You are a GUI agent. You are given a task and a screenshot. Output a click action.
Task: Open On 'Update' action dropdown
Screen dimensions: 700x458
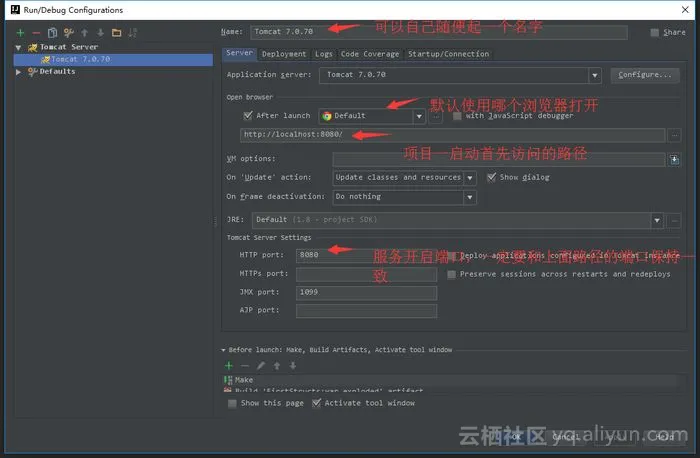click(470, 178)
